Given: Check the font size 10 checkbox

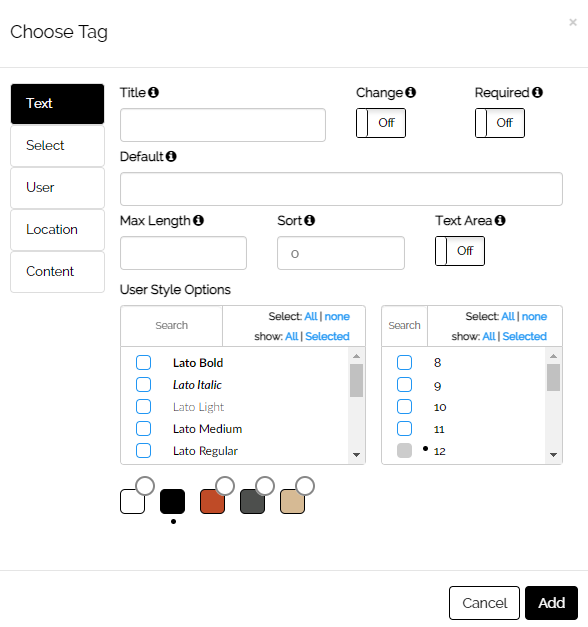Looking at the screenshot, I should click(x=404, y=407).
